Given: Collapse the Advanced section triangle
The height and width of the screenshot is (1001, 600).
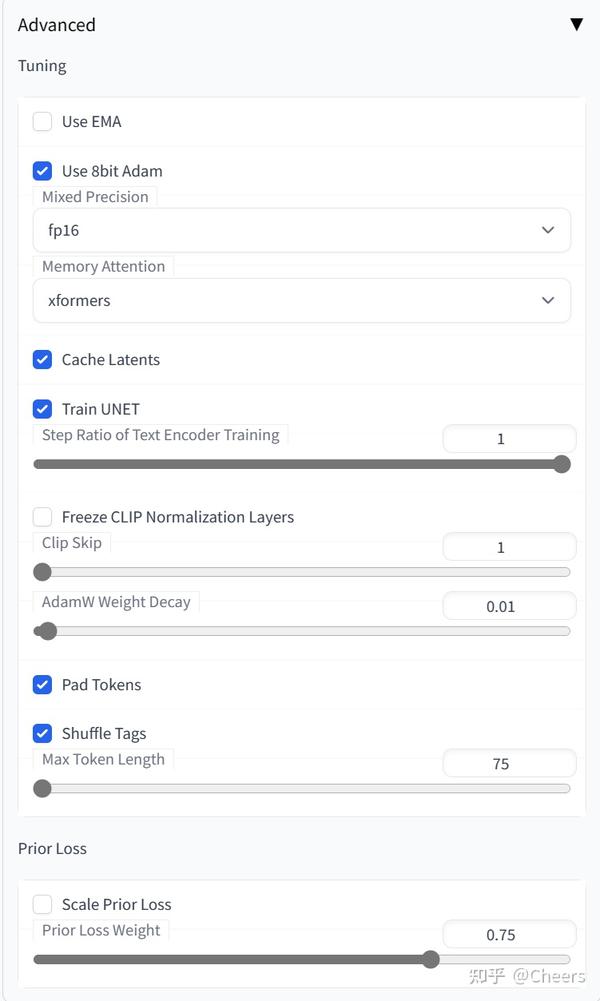Looking at the screenshot, I should coord(576,24).
